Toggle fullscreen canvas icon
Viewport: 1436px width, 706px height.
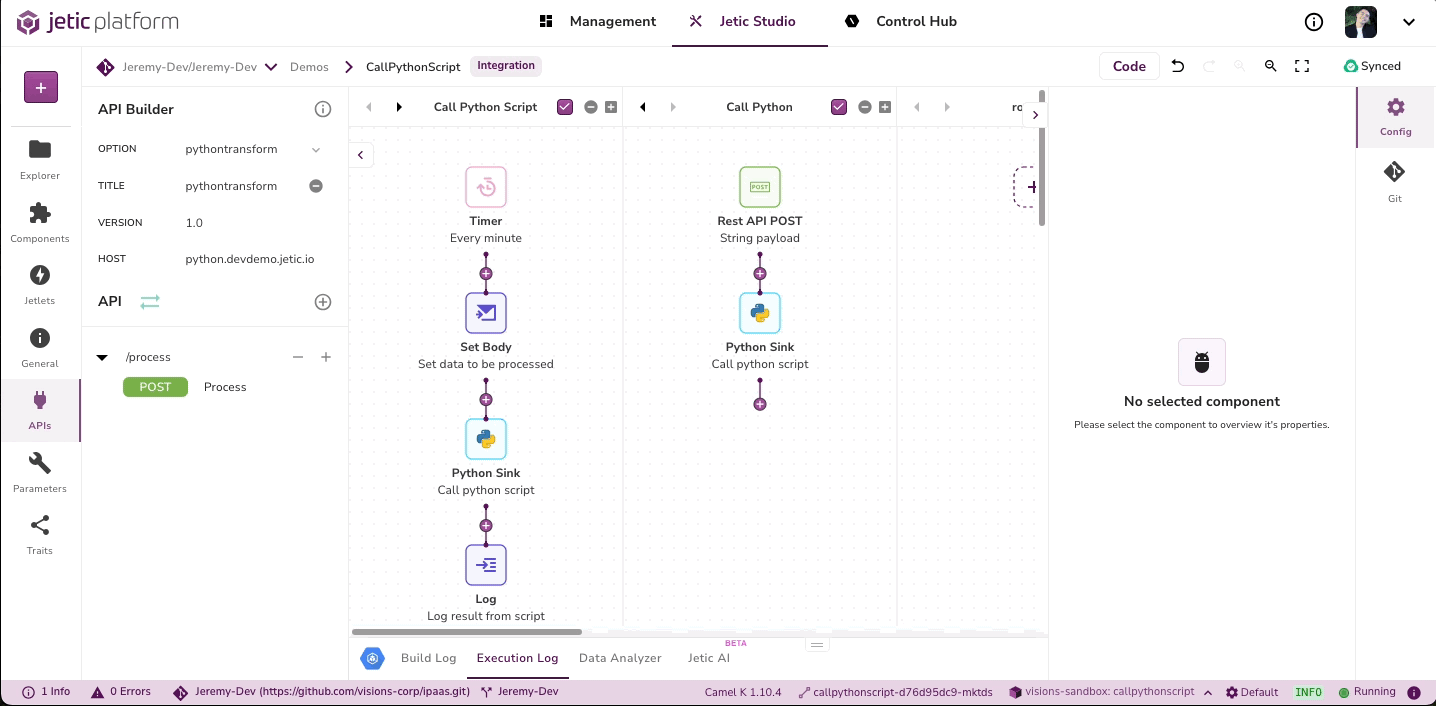(1302, 66)
